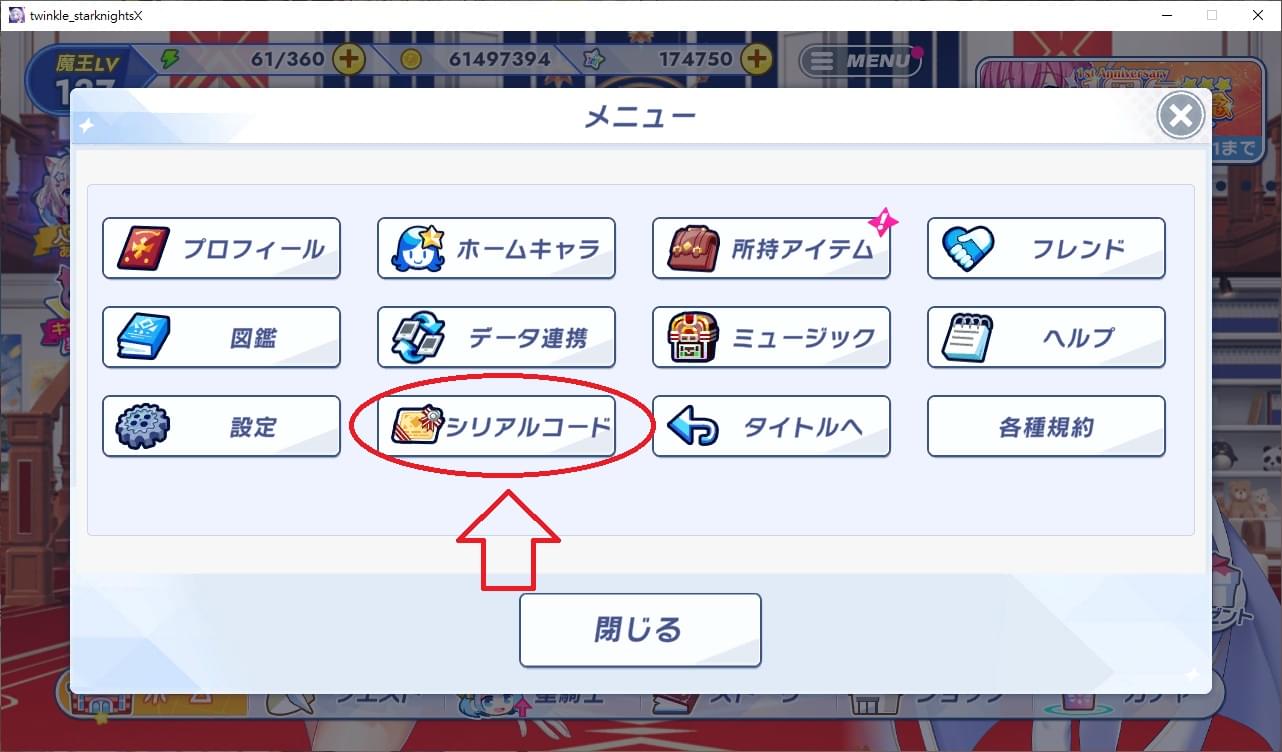This screenshot has height=752, width=1282.
Task: Select the タイトルへ back arrow button
Action: point(771,427)
